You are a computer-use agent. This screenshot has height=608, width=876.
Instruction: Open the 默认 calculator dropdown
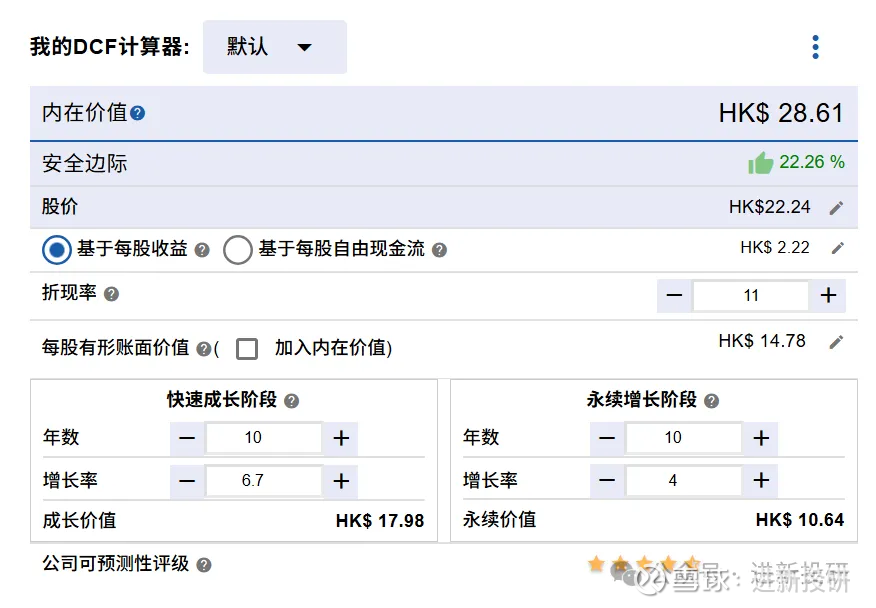pos(275,47)
